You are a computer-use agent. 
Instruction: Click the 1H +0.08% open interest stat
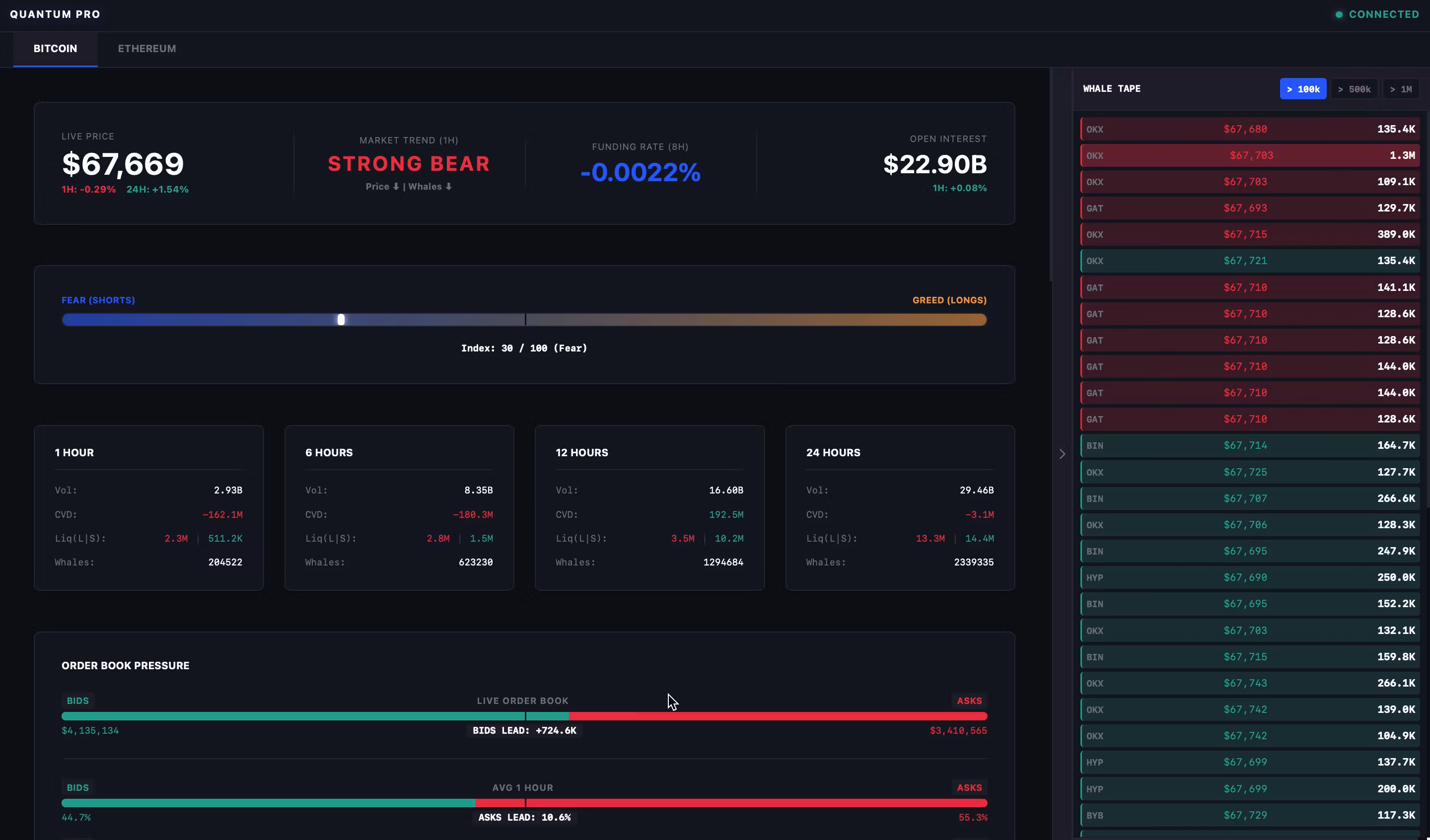pyautogui.click(x=960, y=188)
